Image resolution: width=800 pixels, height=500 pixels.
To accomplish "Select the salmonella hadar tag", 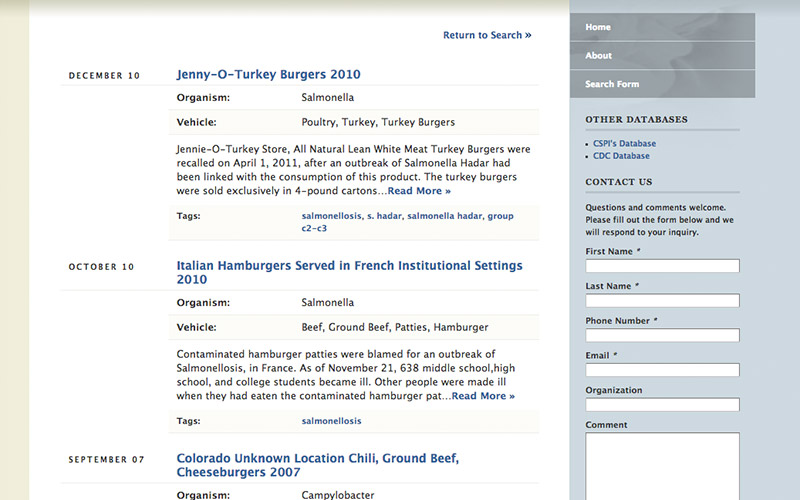I will pos(444,215).
